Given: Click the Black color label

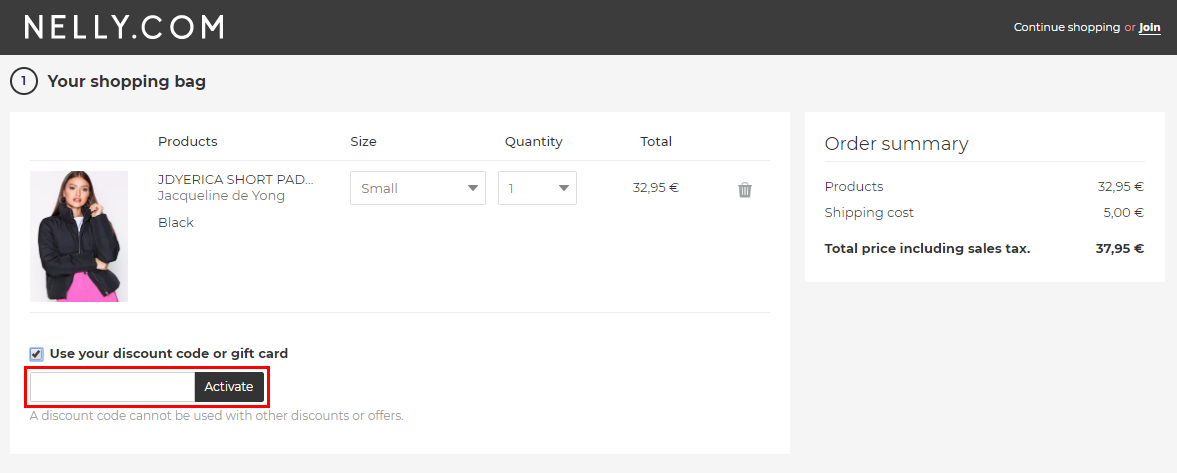Looking at the screenshot, I should [176, 222].
